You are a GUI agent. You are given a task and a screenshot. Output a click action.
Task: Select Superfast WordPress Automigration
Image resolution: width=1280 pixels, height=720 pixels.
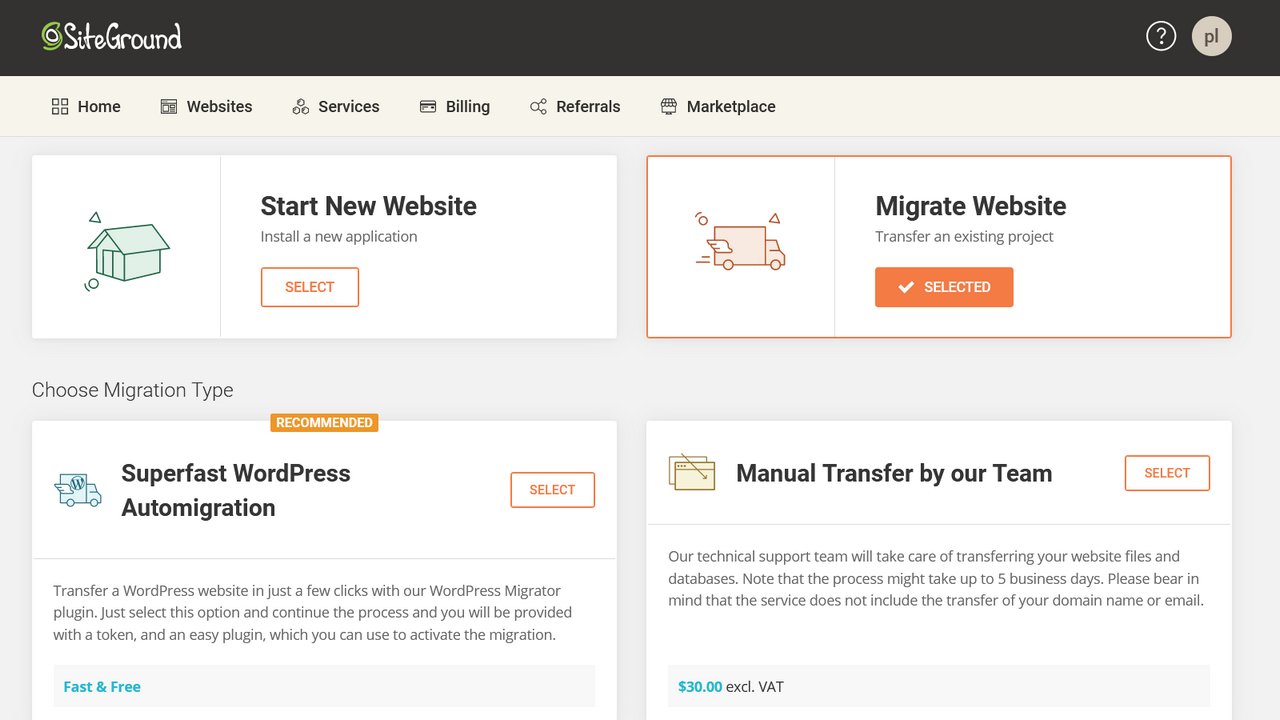pyautogui.click(x=552, y=490)
